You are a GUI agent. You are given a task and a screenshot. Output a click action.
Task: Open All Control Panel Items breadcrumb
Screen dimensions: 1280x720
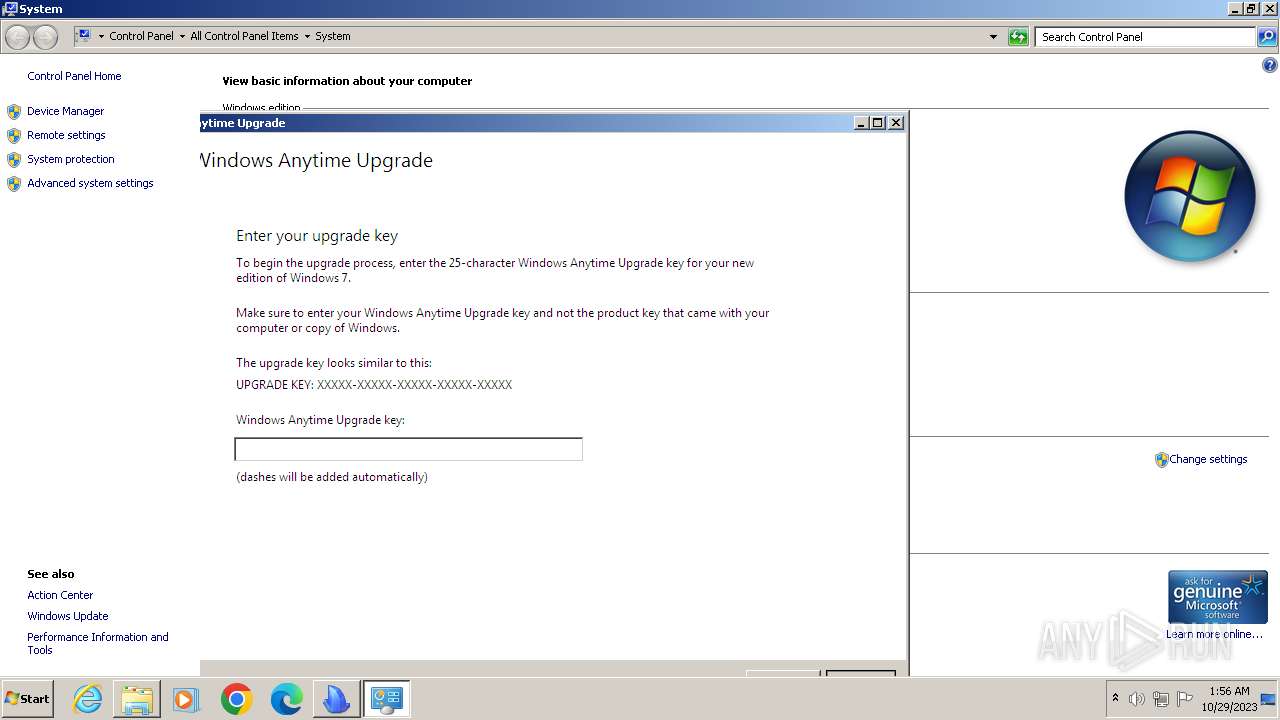[244, 36]
